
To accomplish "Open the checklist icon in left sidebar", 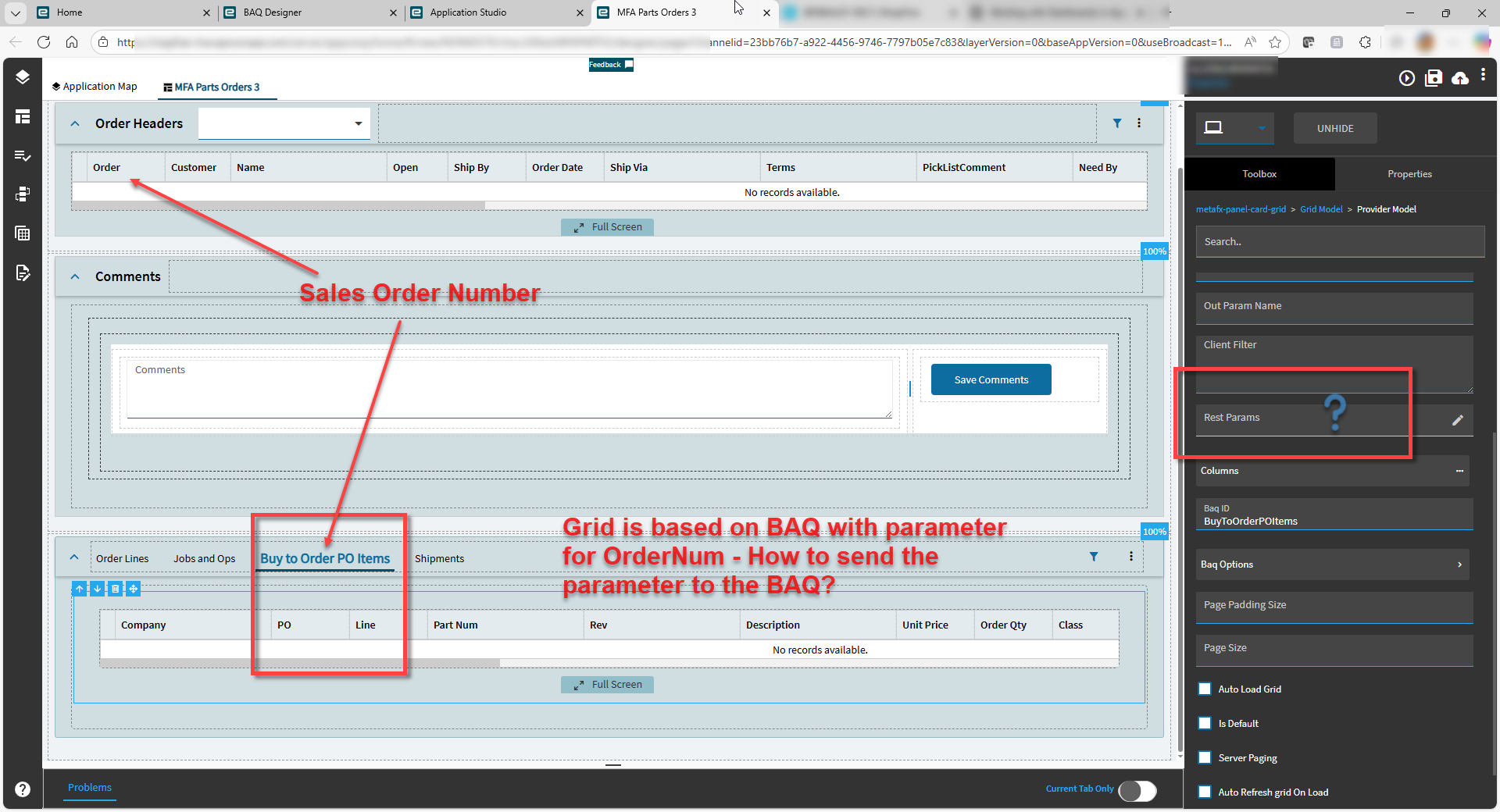I will point(23,155).
